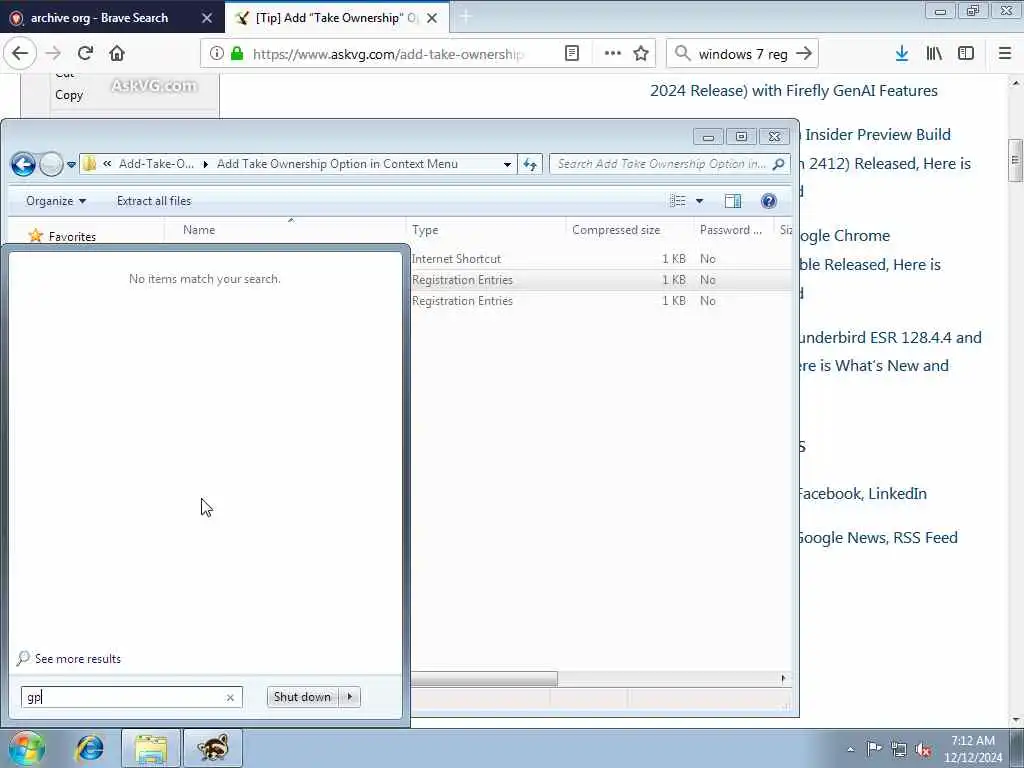
Task: Open the Organize menu
Action: [56, 201]
